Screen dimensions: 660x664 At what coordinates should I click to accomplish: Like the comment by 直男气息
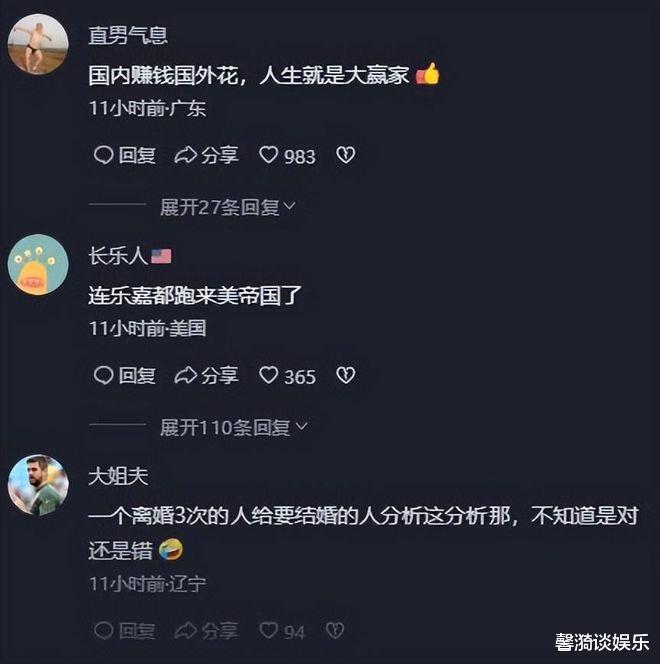(287, 155)
